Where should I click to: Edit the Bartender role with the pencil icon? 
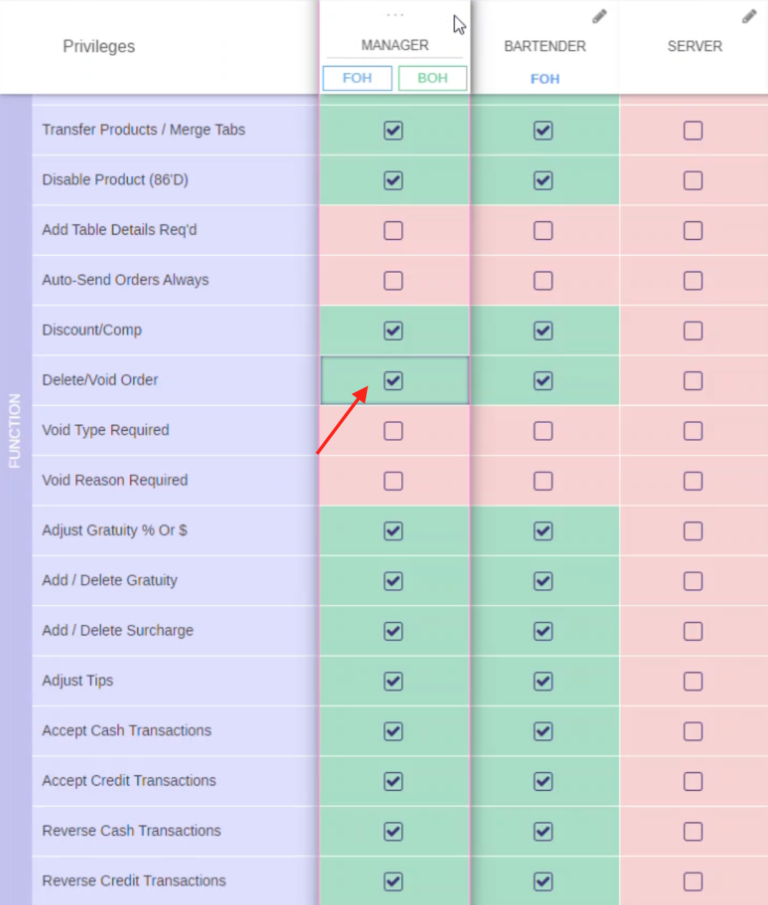599,16
